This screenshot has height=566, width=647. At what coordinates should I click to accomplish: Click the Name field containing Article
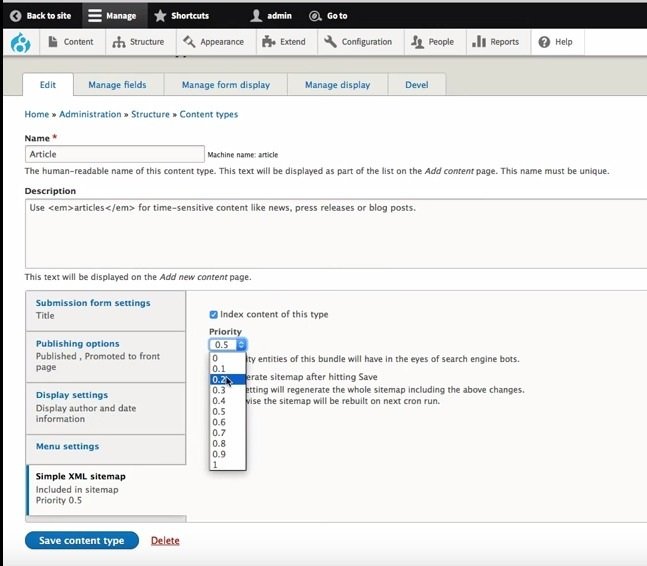tap(114, 155)
